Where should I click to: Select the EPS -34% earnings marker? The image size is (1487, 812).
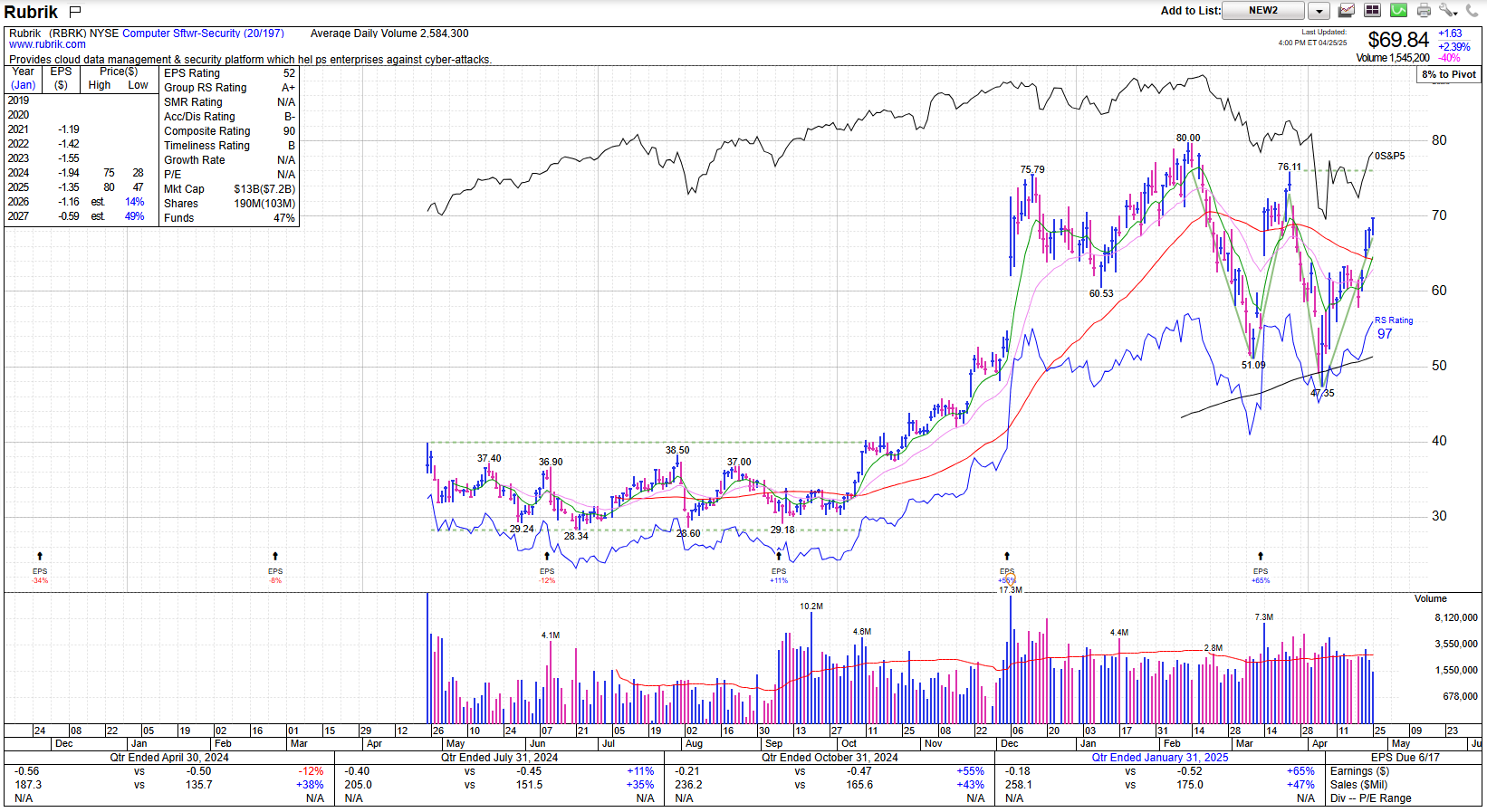[x=40, y=568]
